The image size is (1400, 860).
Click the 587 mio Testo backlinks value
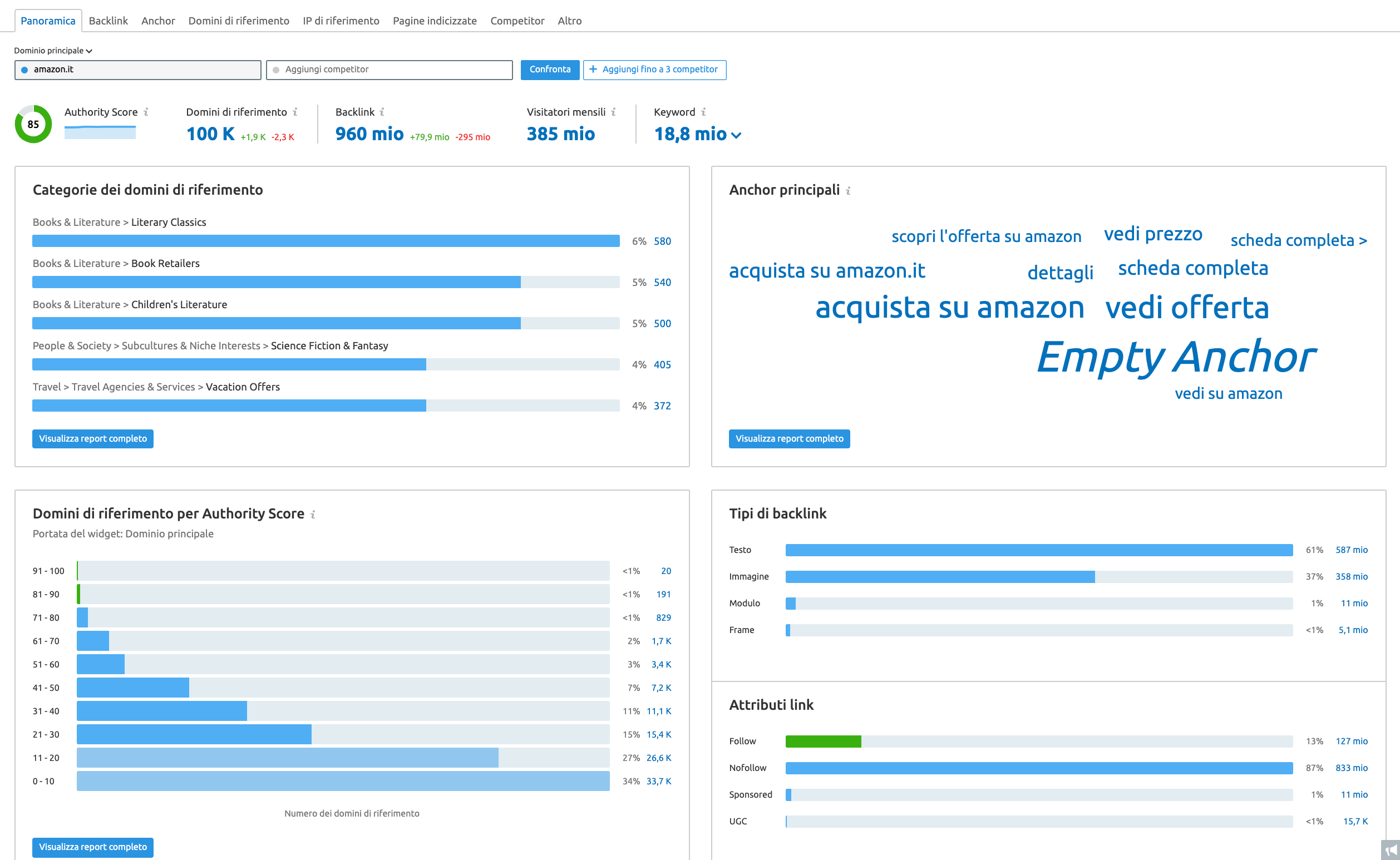pyautogui.click(x=1352, y=550)
